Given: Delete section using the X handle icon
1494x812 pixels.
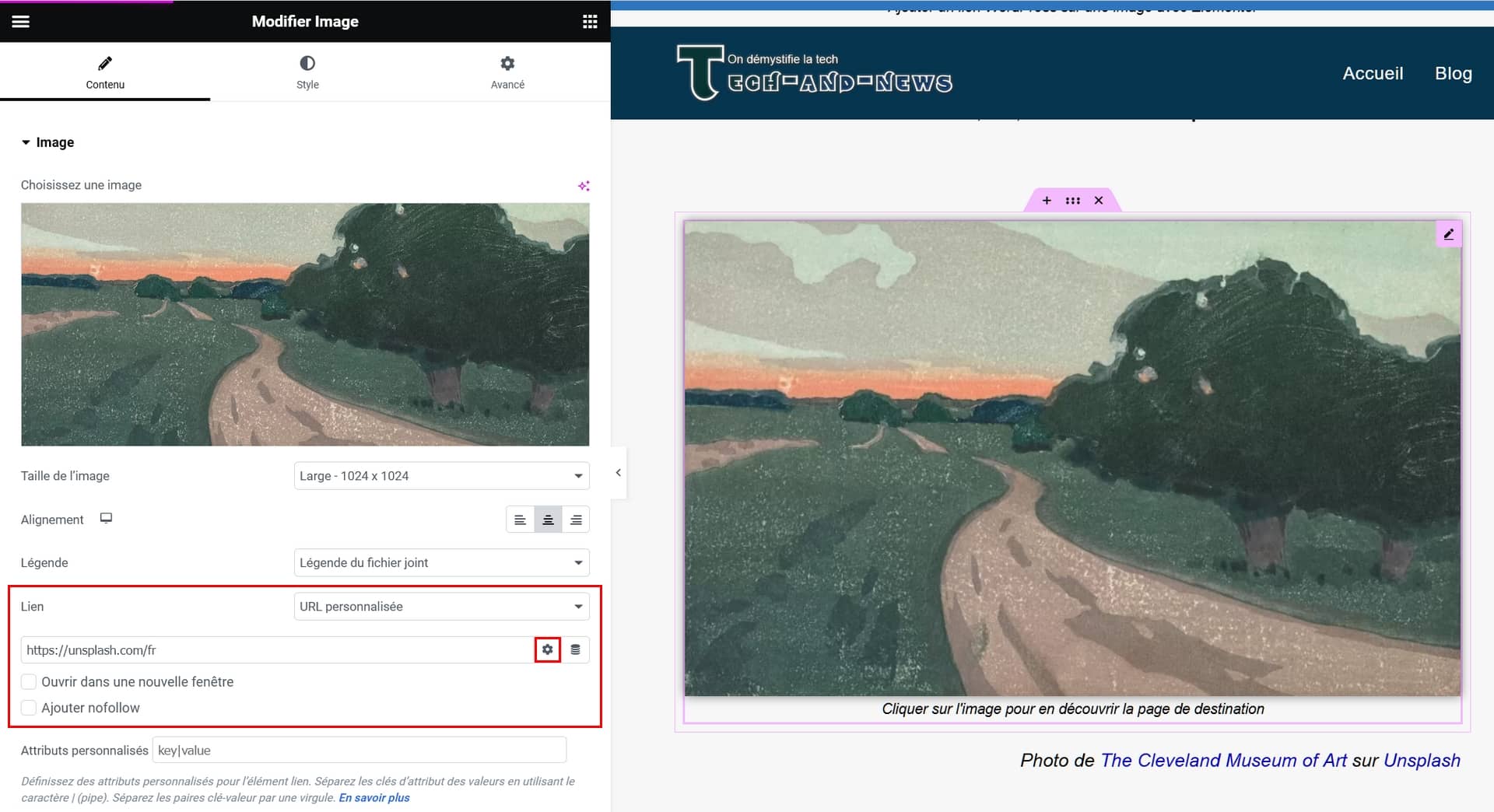Looking at the screenshot, I should coord(1099,201).
